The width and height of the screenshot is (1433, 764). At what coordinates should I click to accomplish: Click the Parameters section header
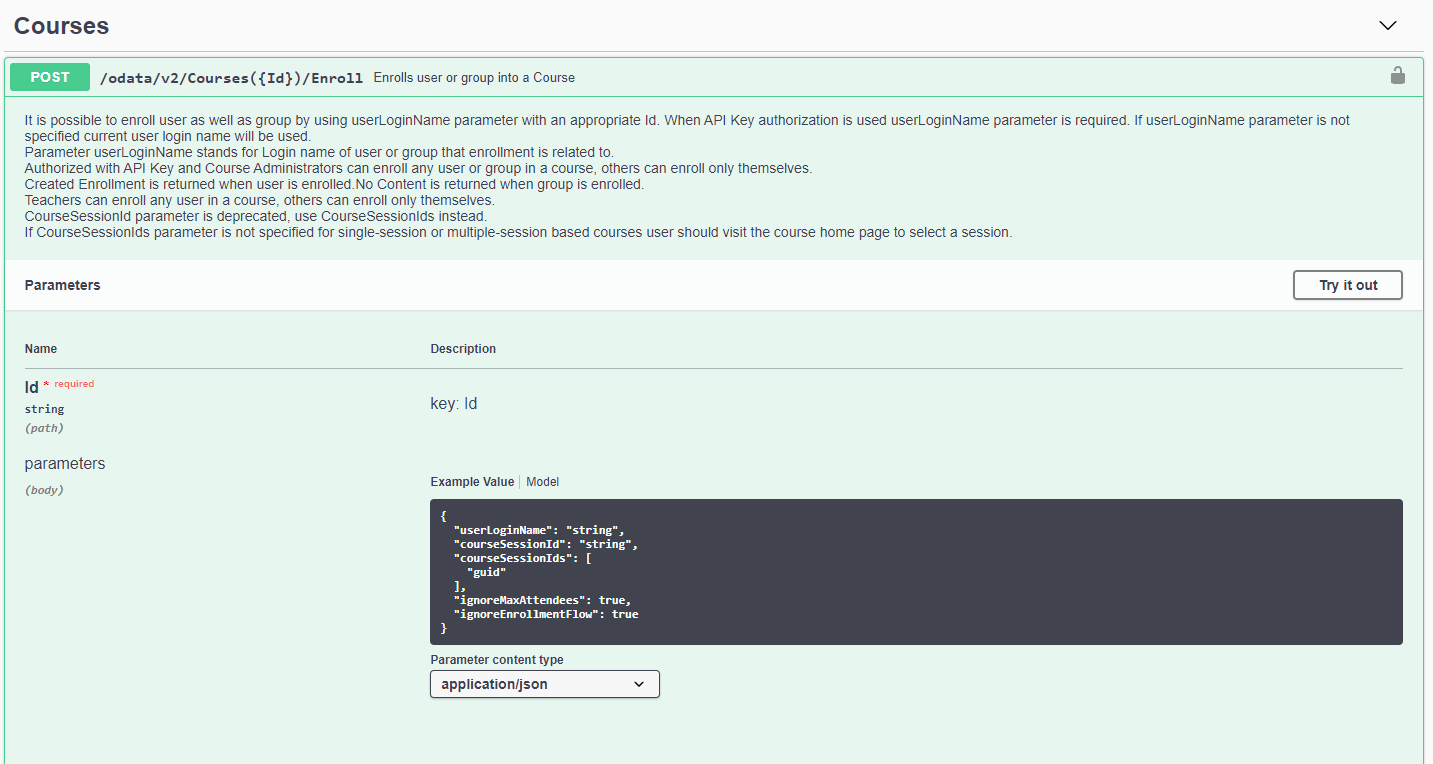coord(63,285)
